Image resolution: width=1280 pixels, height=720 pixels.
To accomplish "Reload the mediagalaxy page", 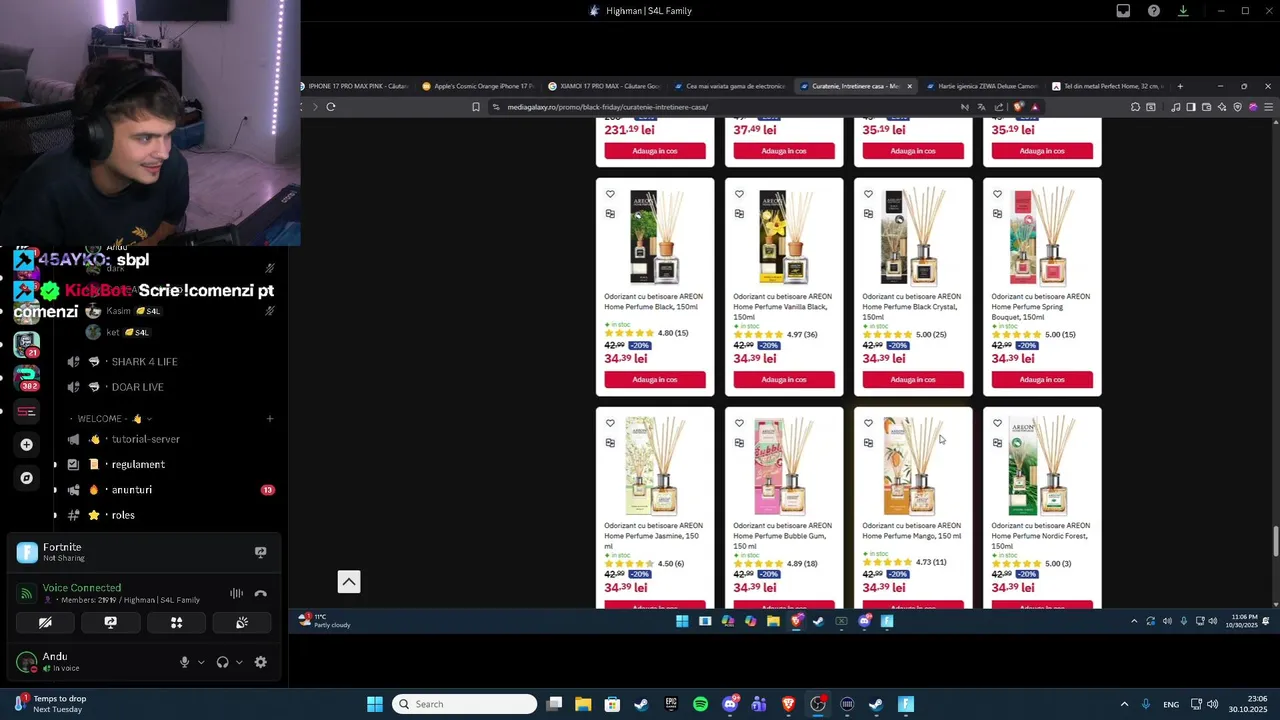I will [331, 107].
